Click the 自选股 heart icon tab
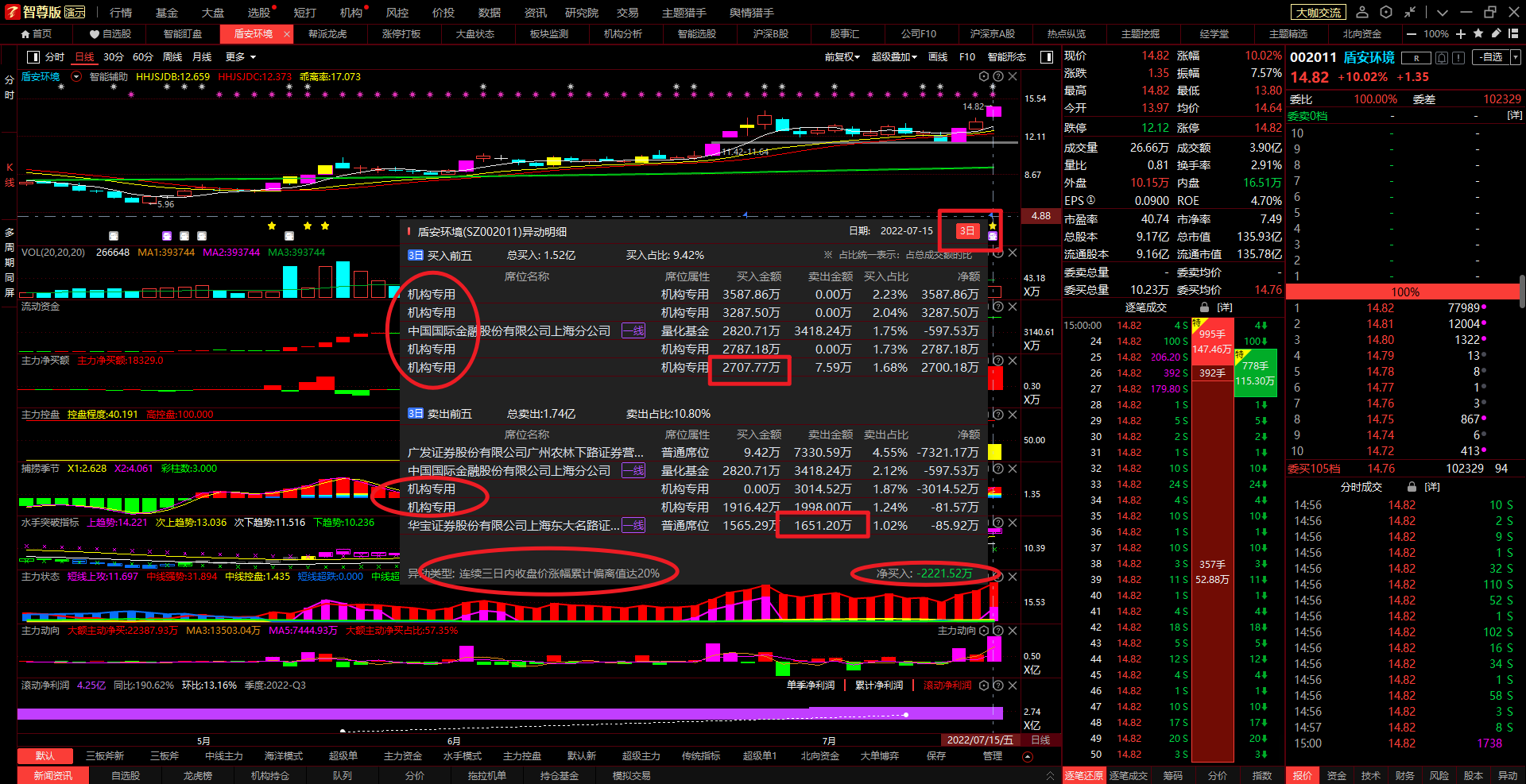1526x784 pixels. [x=110, y=34]
